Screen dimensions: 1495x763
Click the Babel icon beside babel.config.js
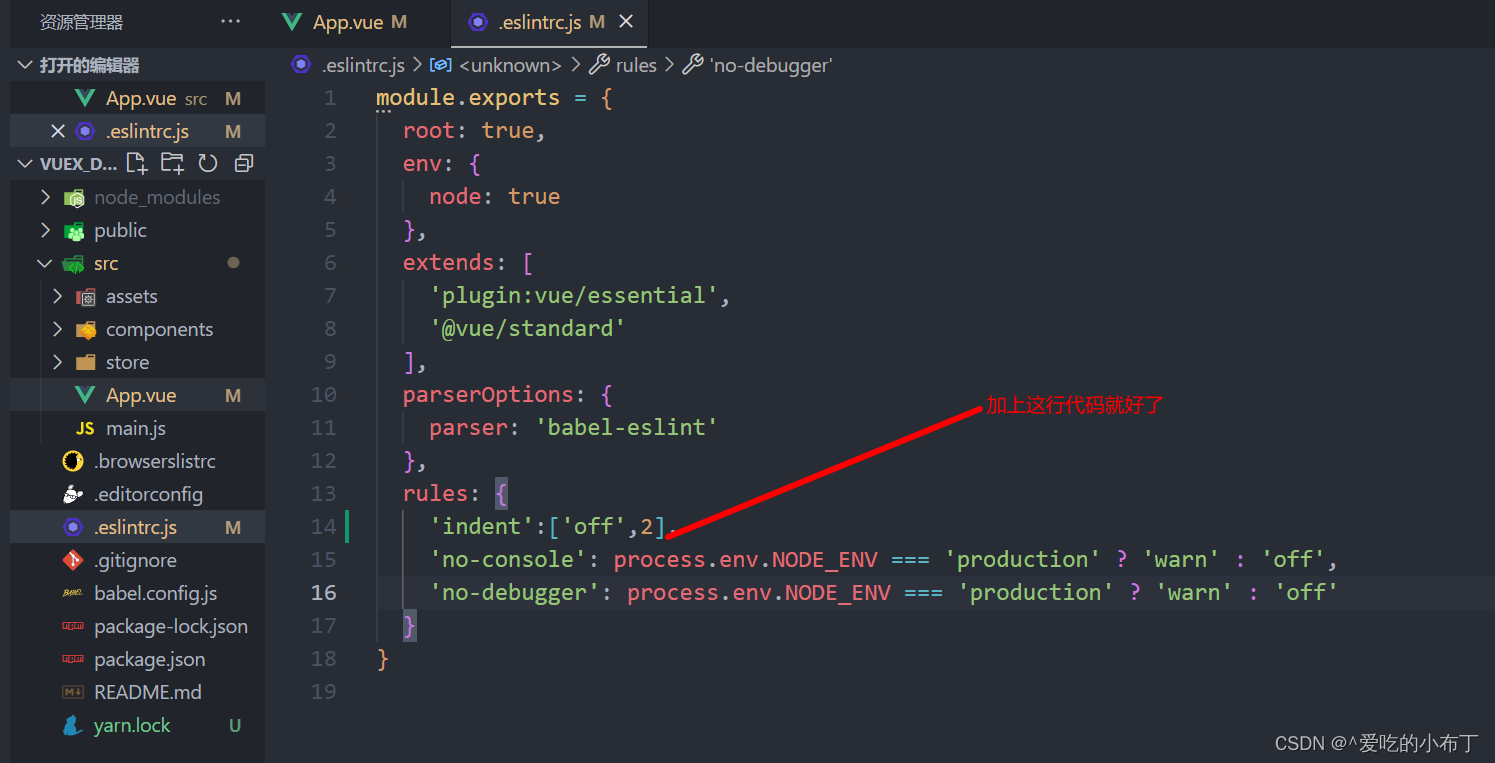pos(72,593)
